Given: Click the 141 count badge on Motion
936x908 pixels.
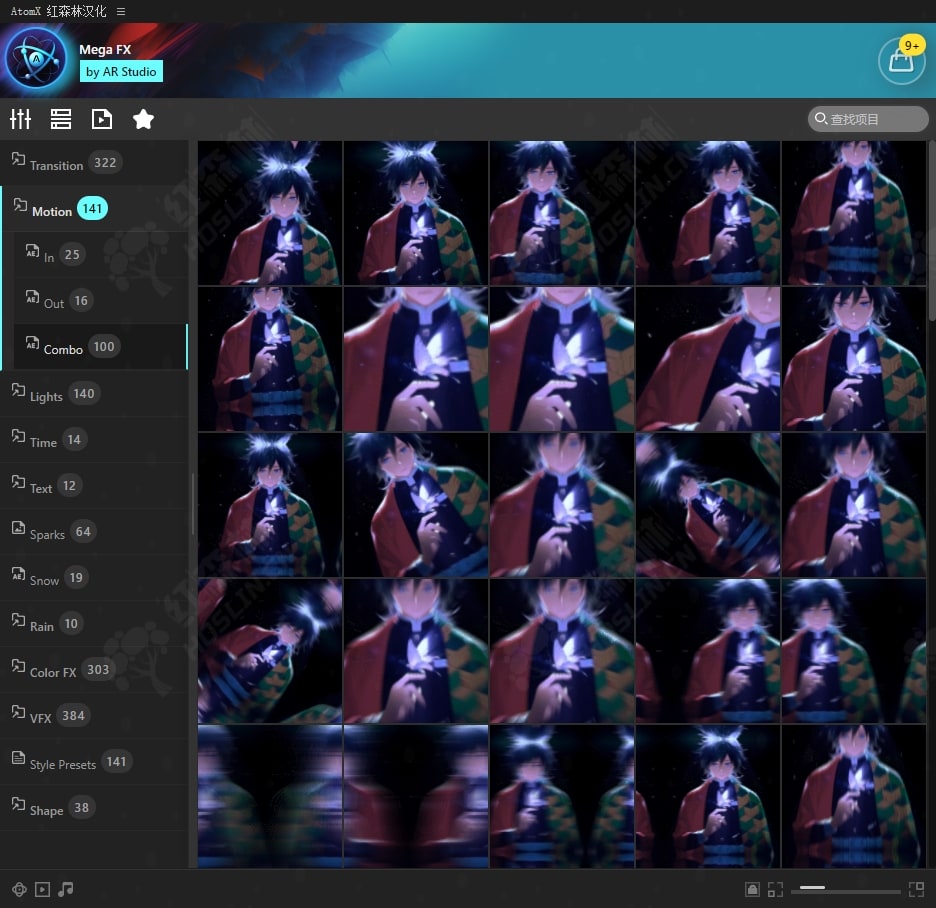Looking at the screenshot, I should pyautogui.click(x=93, y=208).
